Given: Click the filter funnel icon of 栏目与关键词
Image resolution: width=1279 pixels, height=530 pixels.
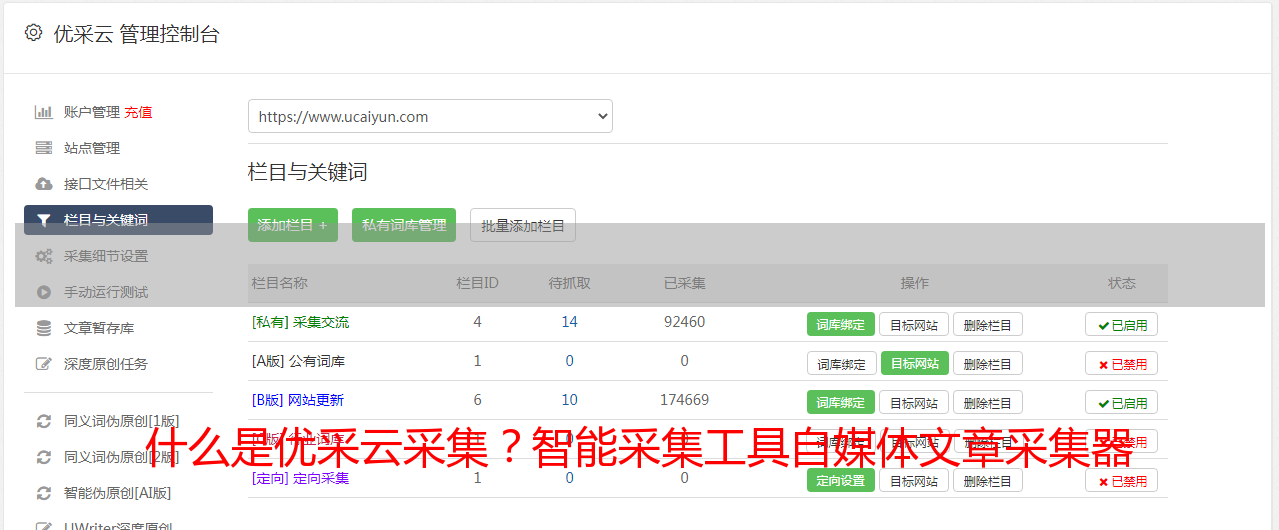Looking at the screenshot, I should pos(43,220).
